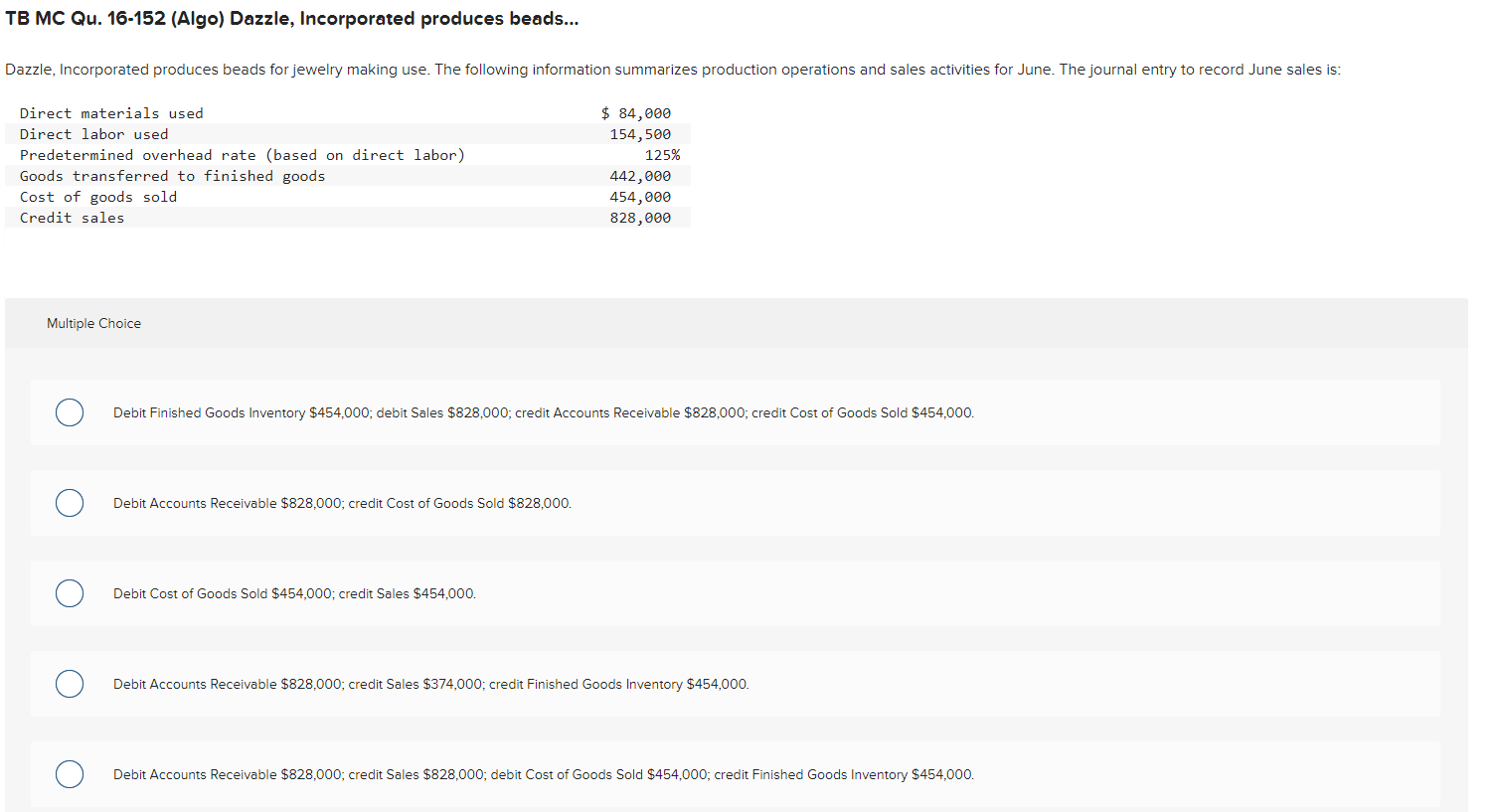Click the $ 84,000 value in the table
The height and width of the screenshot is (812, 1498).
[636, 113]
